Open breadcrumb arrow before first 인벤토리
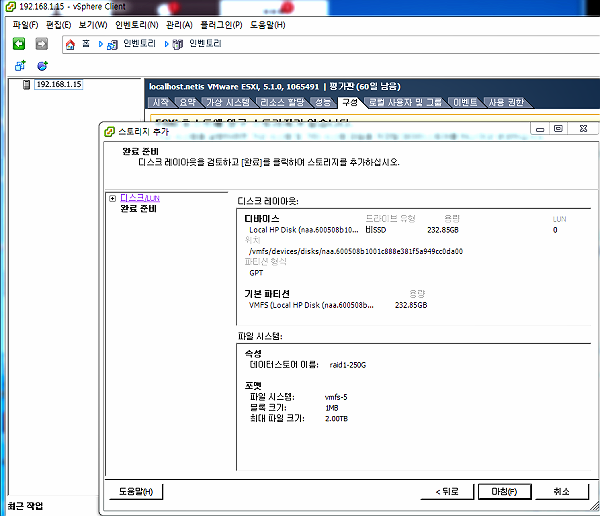Viewport: 600px width, 516px height. (101, 44)
